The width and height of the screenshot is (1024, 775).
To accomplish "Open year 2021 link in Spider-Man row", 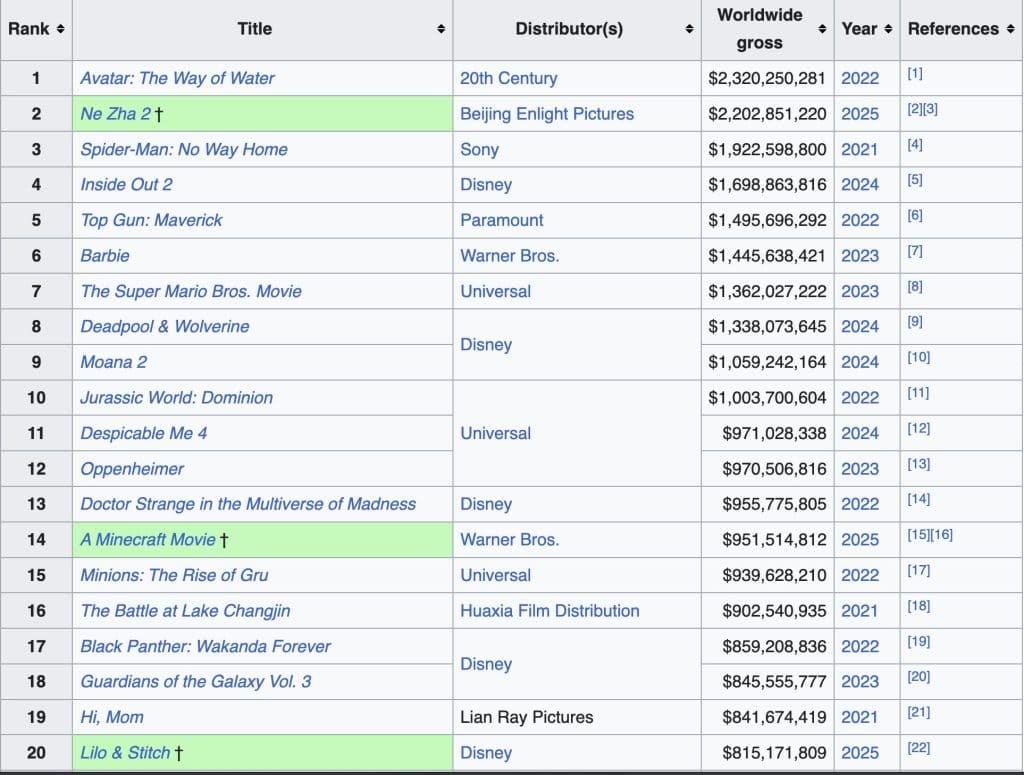I will coord(859,150).
